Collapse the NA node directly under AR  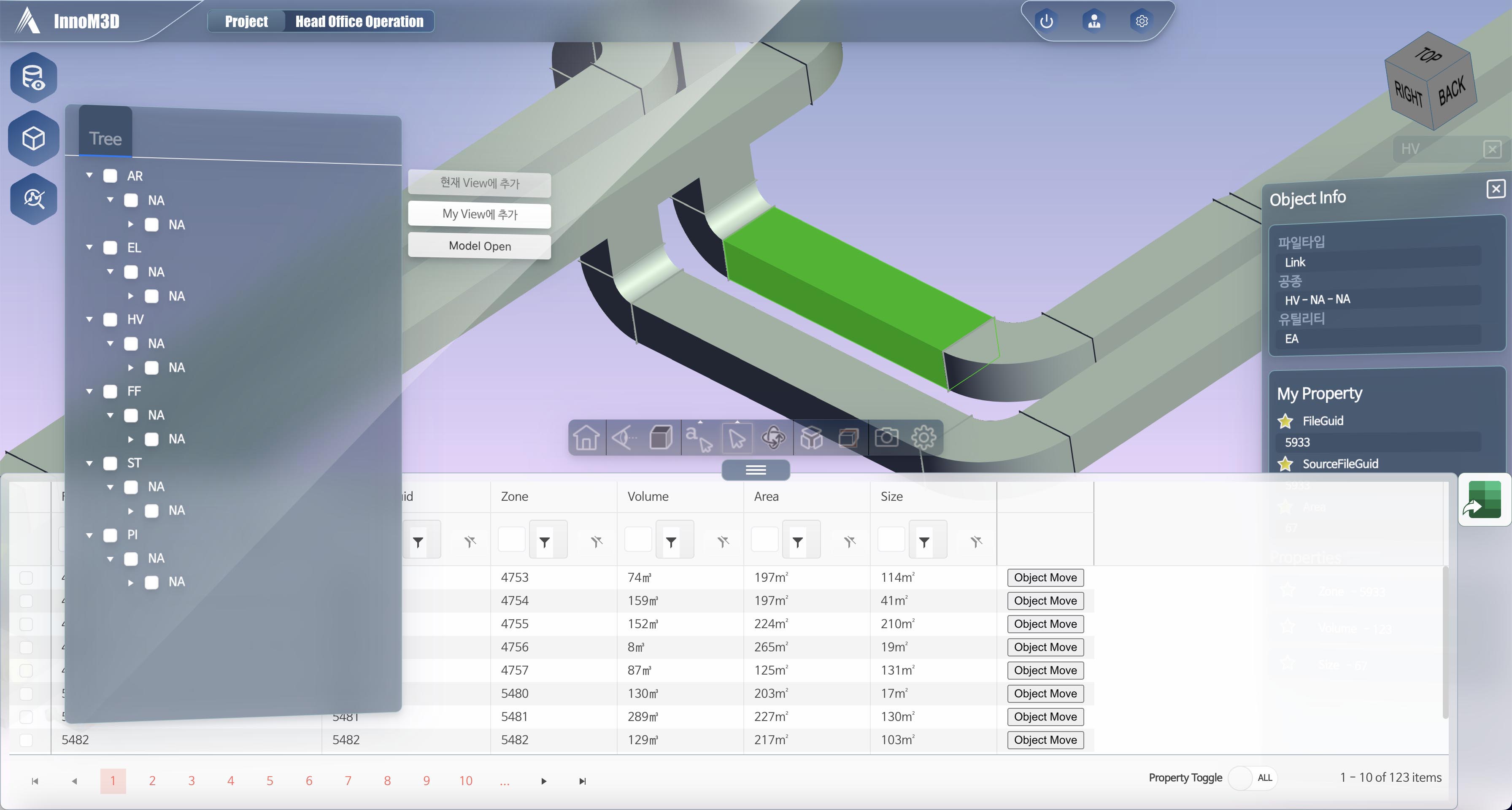pyautogui.click(x=110, y=200)
